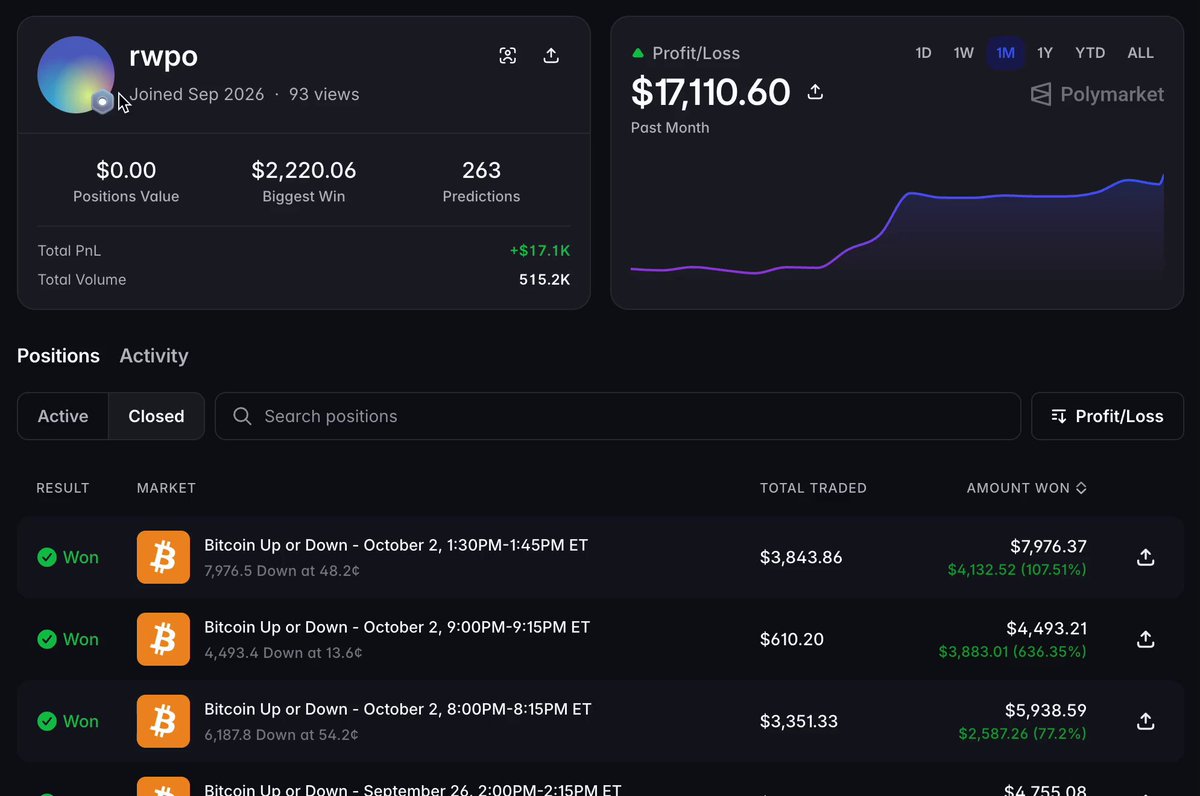Viewport: 1200px width, 796px height.
Task: Click the 263 Predictions count
Action: [x=481, y=171]
